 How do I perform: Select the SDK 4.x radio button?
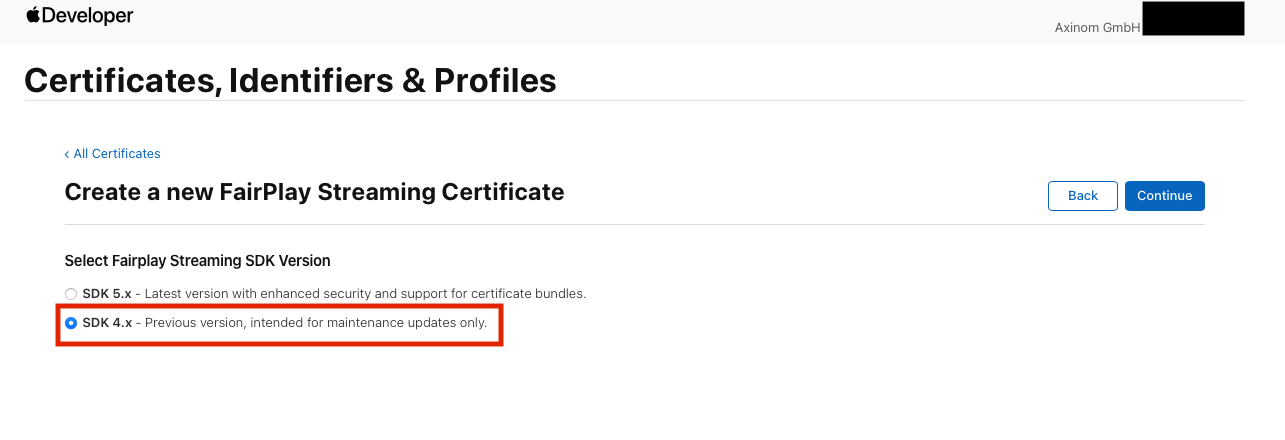tap(71, 323)
